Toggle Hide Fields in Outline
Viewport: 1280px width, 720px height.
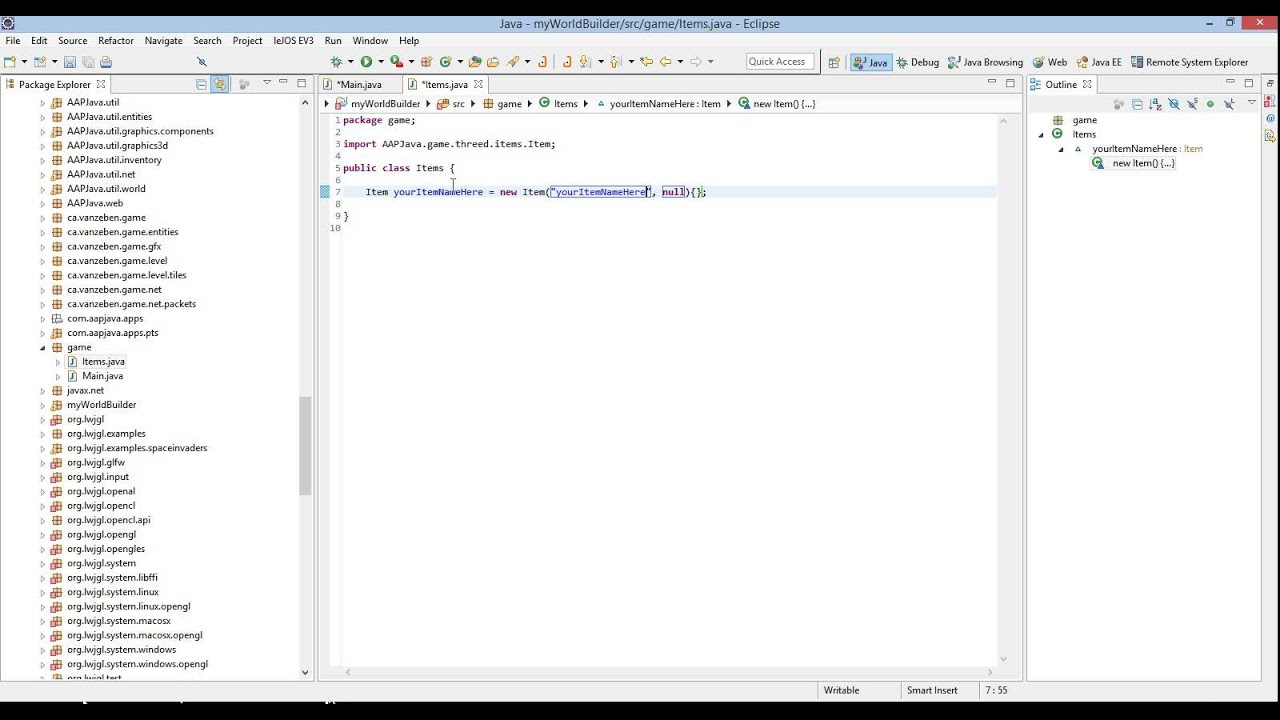click(1174, 104)
